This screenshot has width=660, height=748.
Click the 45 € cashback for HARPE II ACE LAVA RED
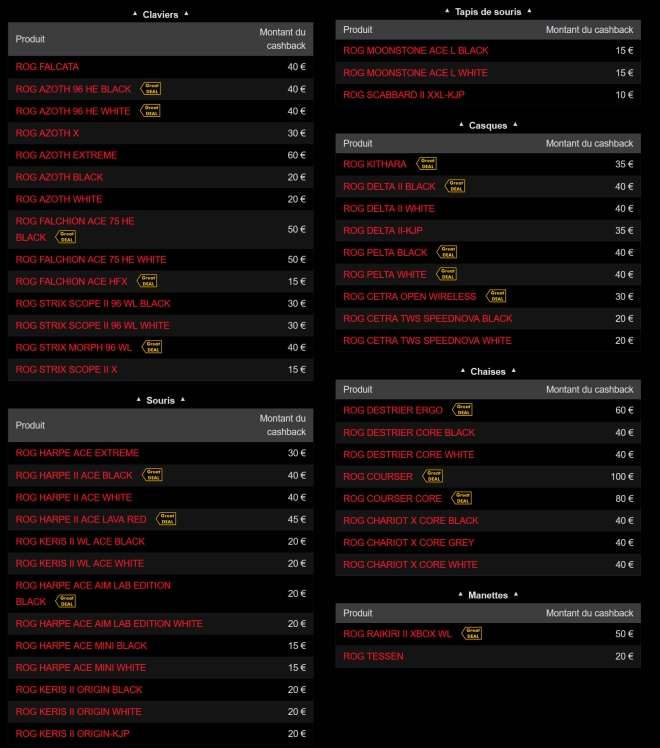pyautogui.click(x=297, y=519)
